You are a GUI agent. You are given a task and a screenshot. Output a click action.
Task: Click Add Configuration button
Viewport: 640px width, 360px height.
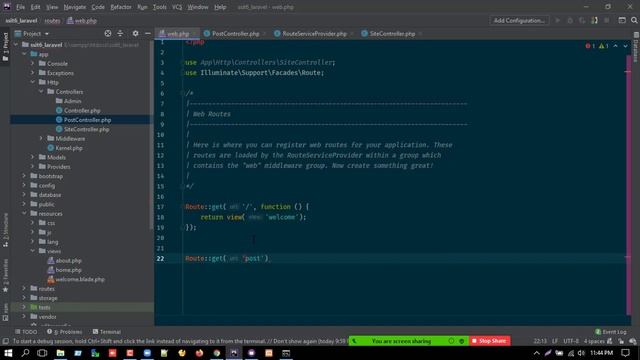[519, 20]
